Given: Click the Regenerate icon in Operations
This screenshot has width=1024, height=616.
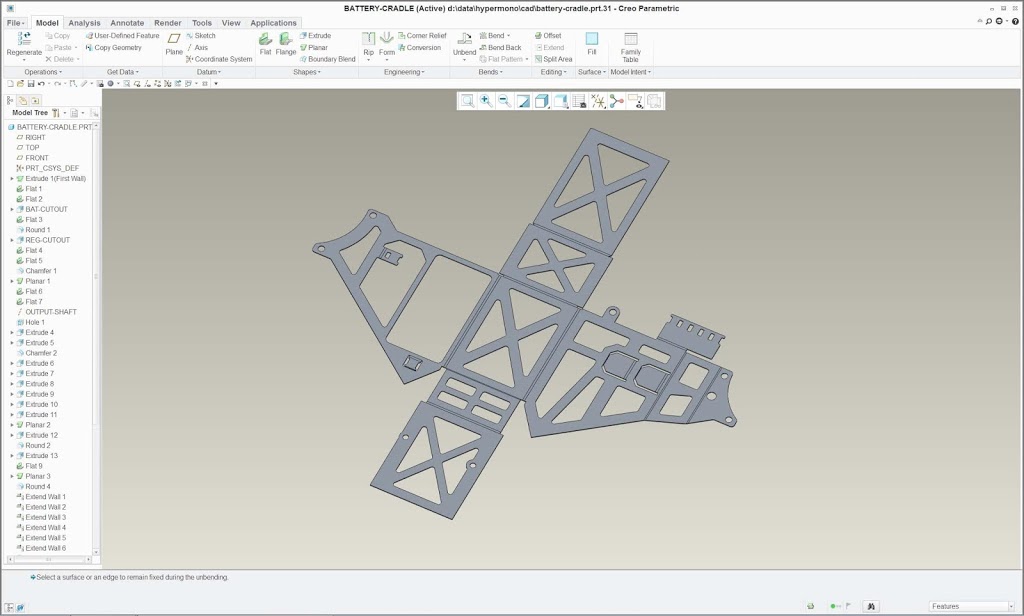Looking at the screenshot, I should click(x=24, y=39).
